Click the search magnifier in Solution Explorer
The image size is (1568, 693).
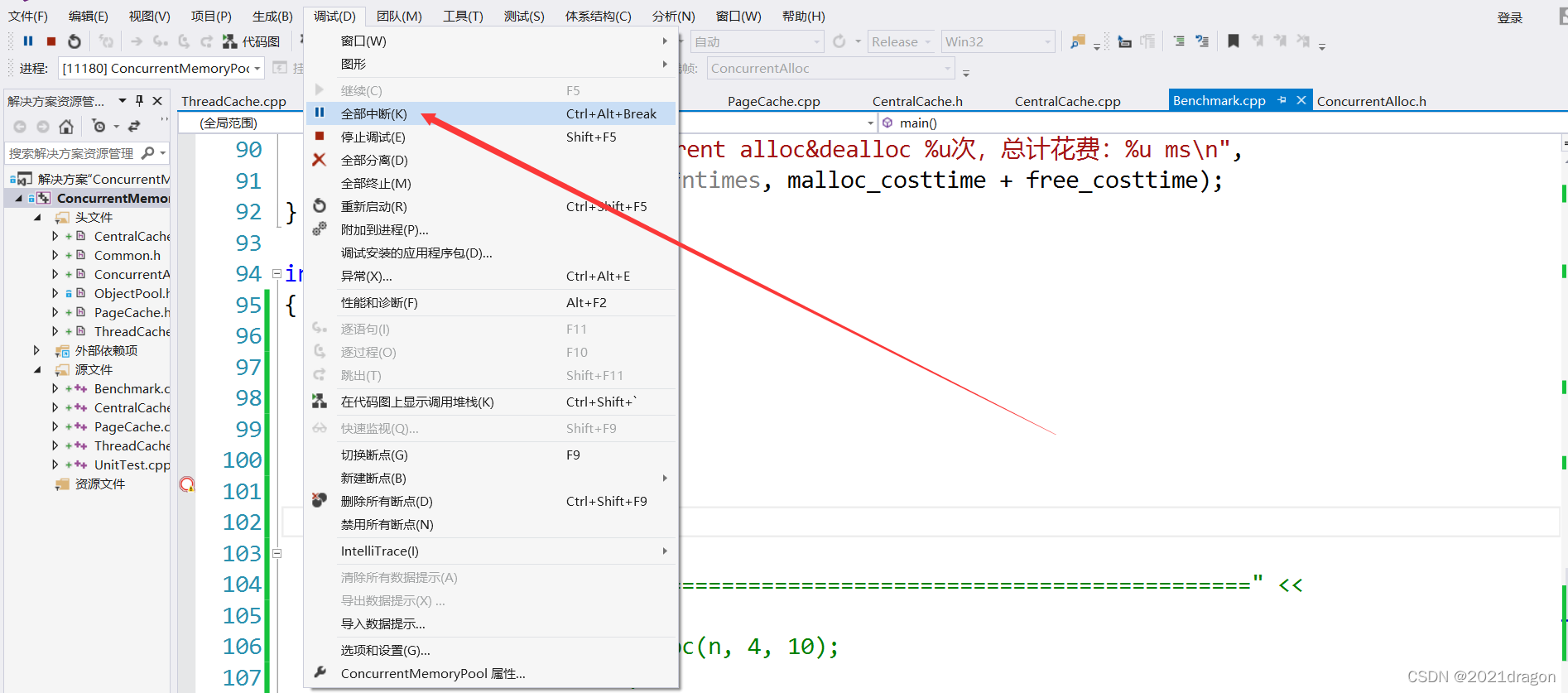148,153
